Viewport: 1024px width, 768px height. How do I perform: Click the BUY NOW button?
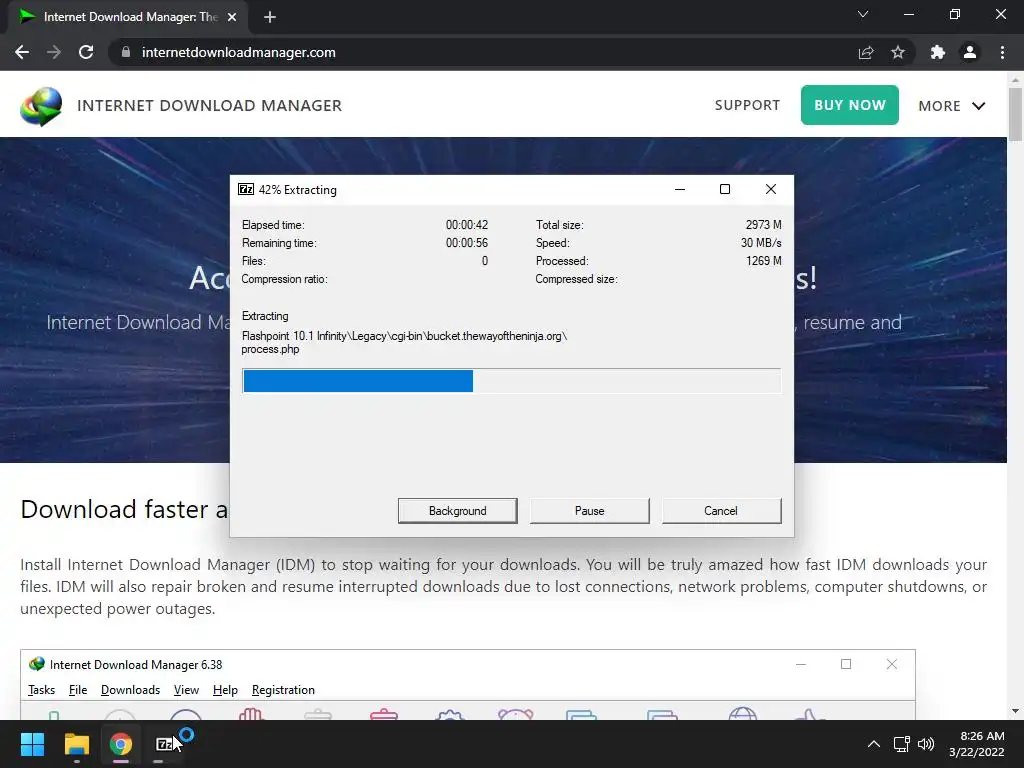850,105
